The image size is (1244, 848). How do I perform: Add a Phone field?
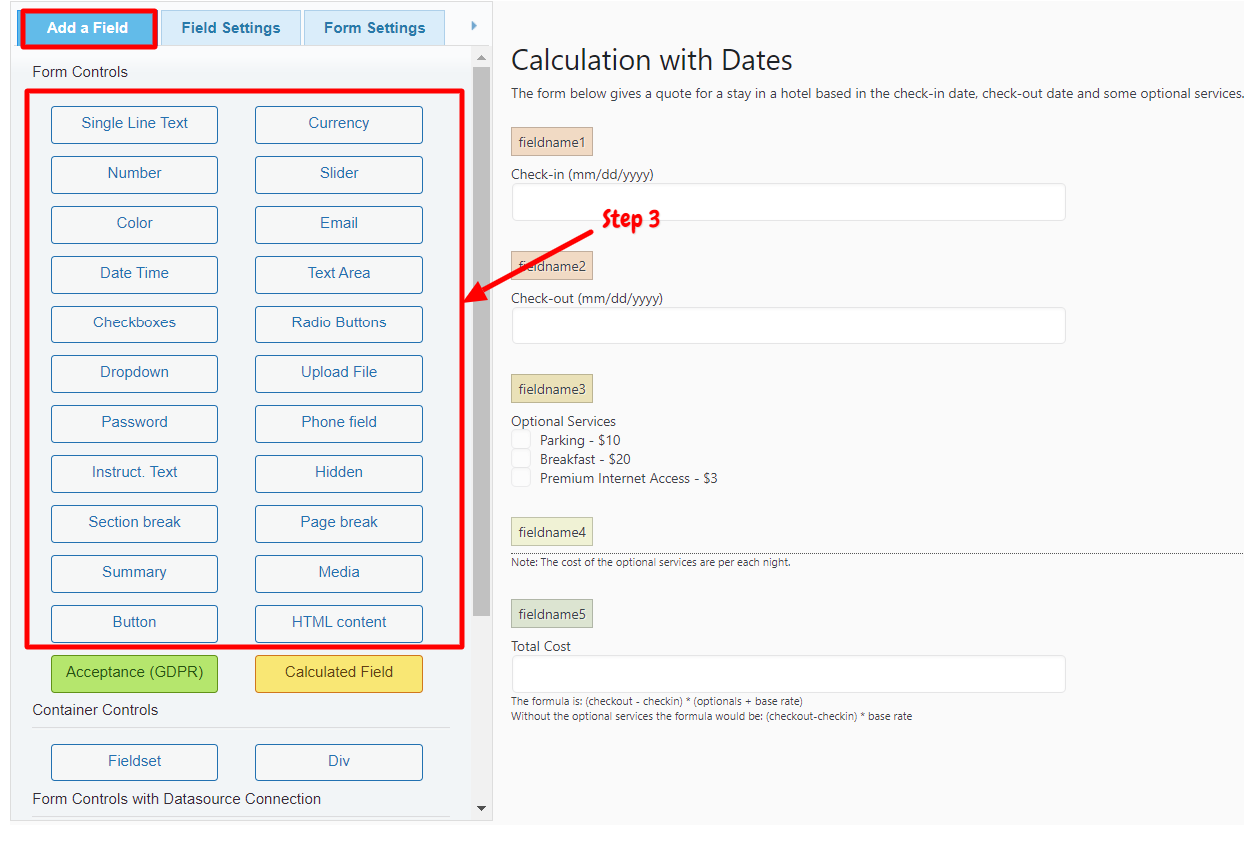pos(339,423)
